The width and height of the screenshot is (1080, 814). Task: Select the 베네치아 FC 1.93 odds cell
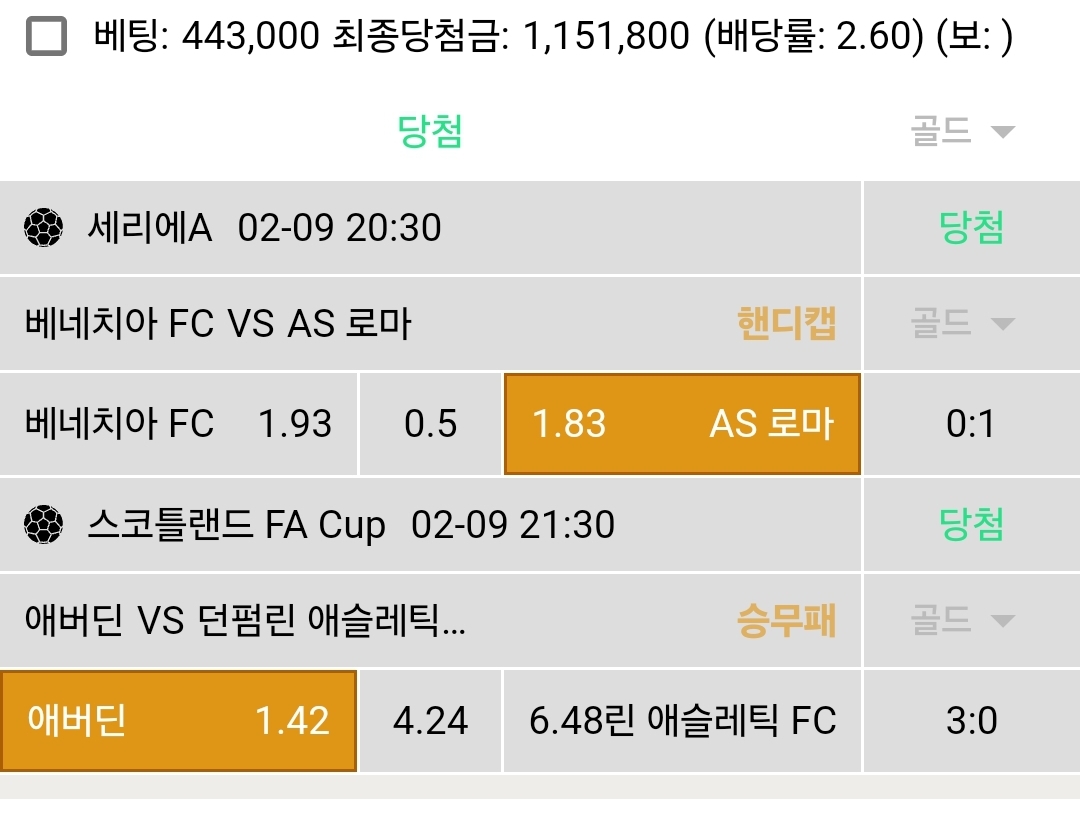click(178, 424)
